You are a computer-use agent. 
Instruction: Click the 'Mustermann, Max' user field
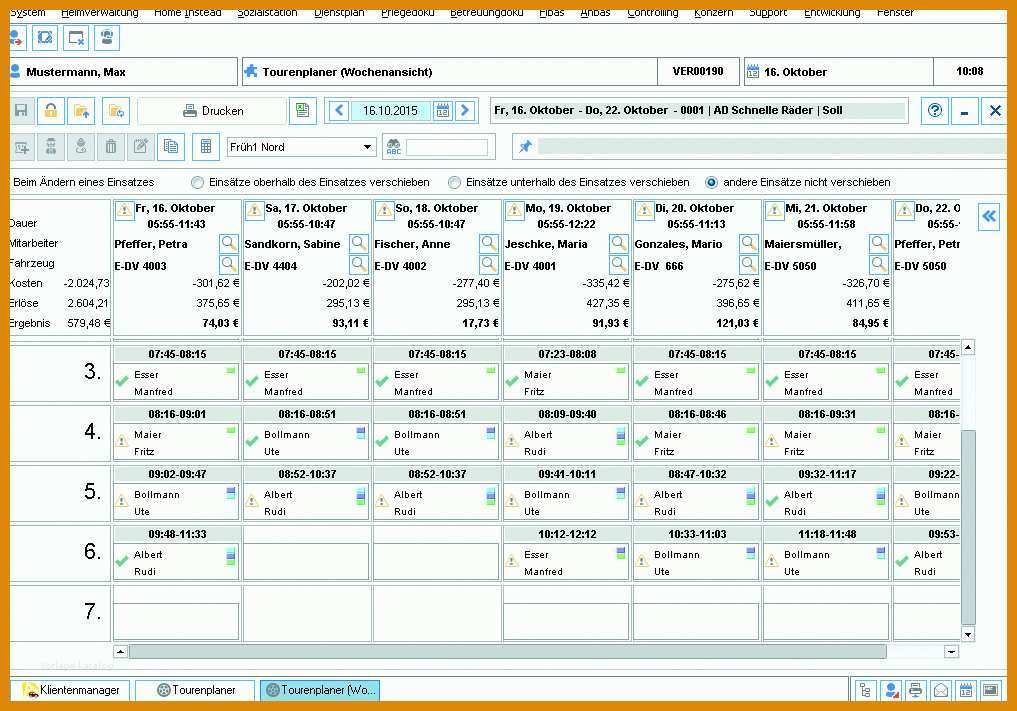[x=123, y=71]
